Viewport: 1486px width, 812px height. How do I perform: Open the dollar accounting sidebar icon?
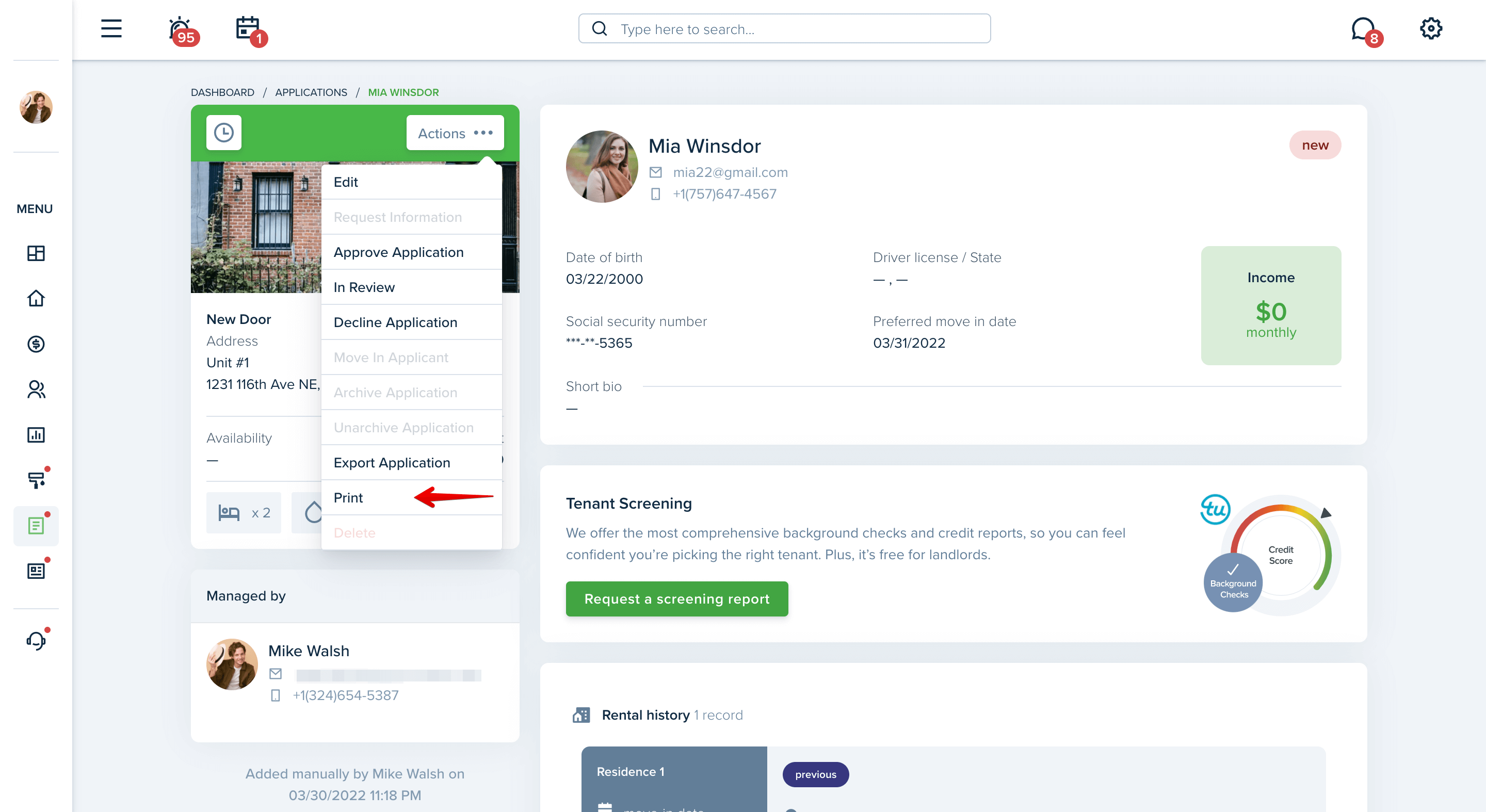(x=36, y=344)
